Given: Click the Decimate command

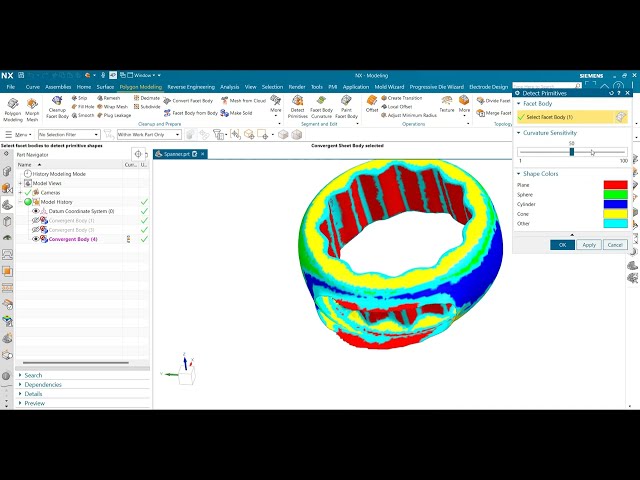Looking at the screenshot, I should click(x=147, y=98).
